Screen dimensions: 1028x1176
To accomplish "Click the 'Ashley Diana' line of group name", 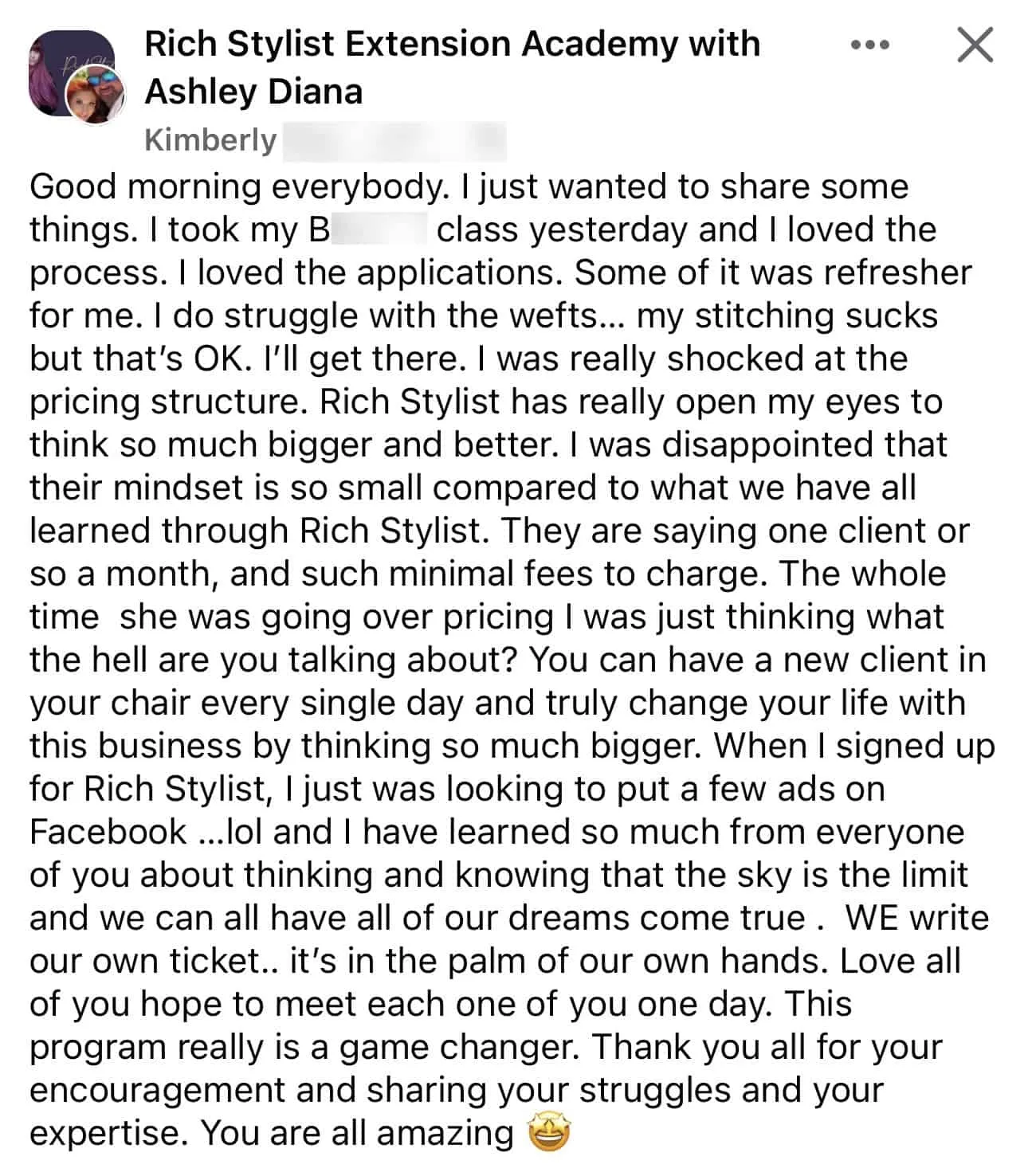I will click(x=253, y=92).
